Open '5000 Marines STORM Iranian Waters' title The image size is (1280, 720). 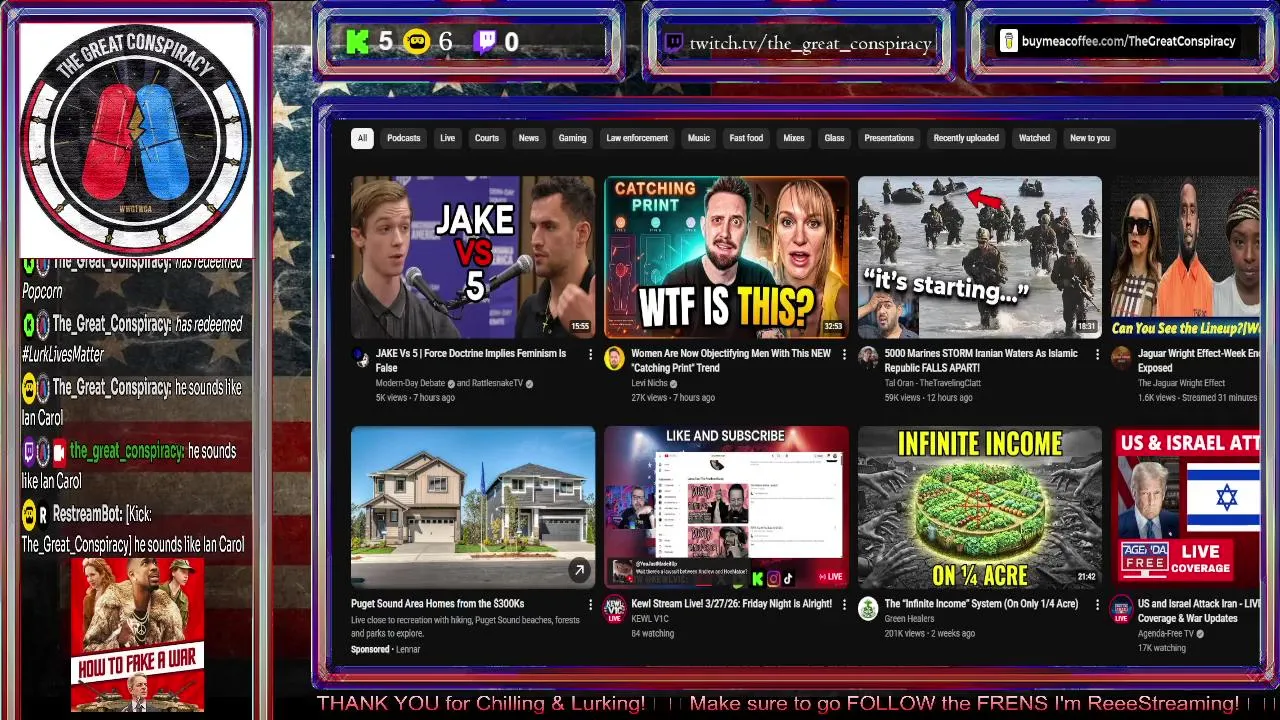981,361
